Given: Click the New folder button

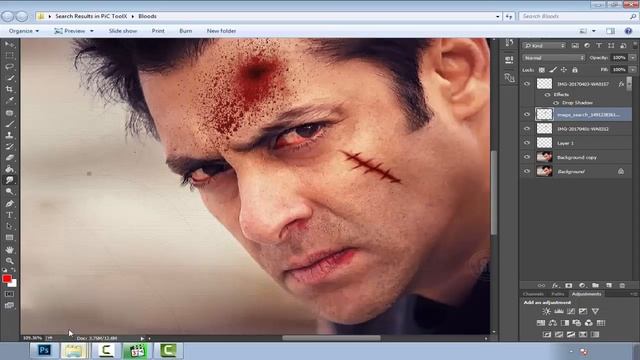Looking at the screenshot, I should [221, 31].
